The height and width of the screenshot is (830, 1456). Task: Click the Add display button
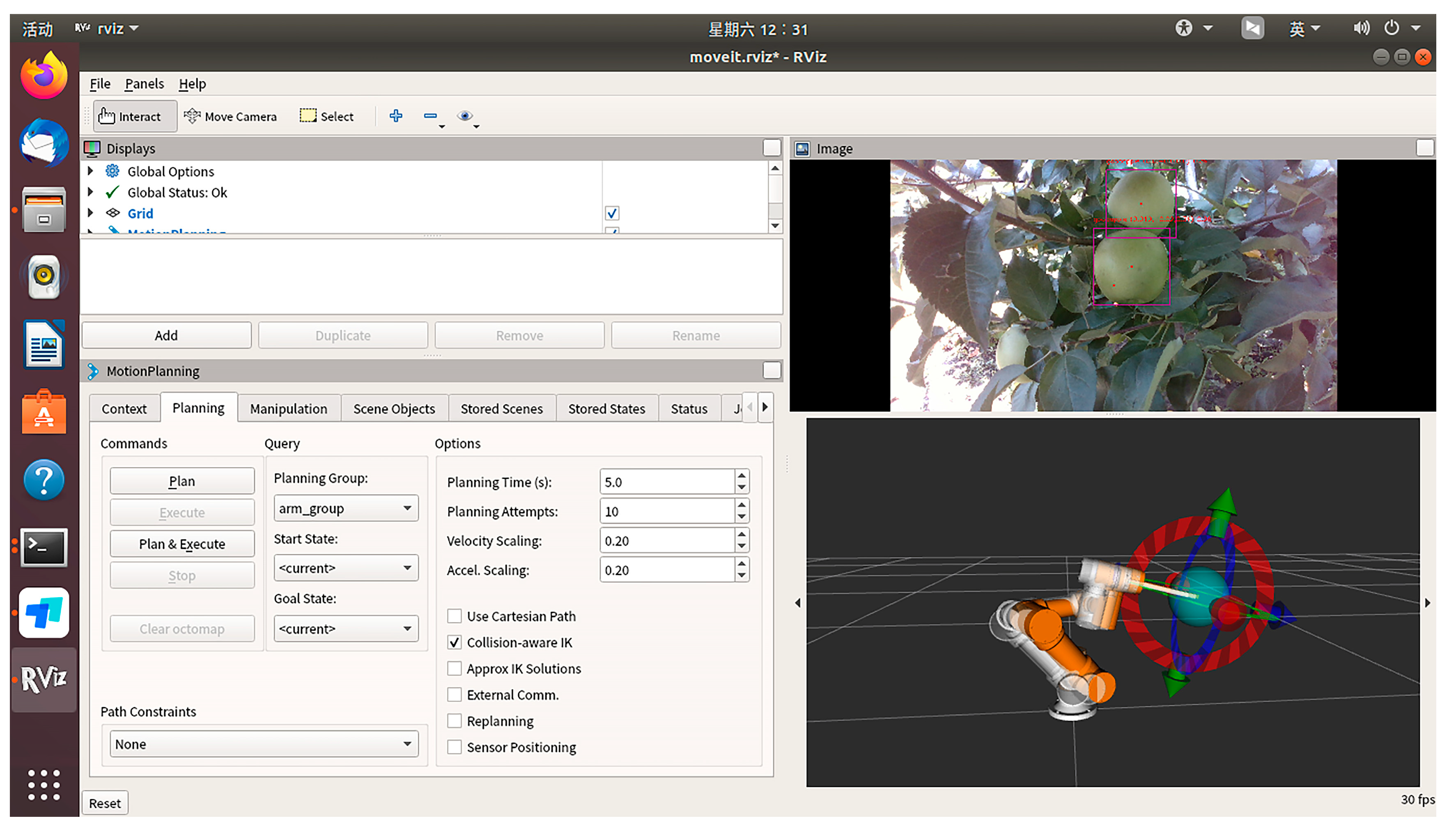166,335
